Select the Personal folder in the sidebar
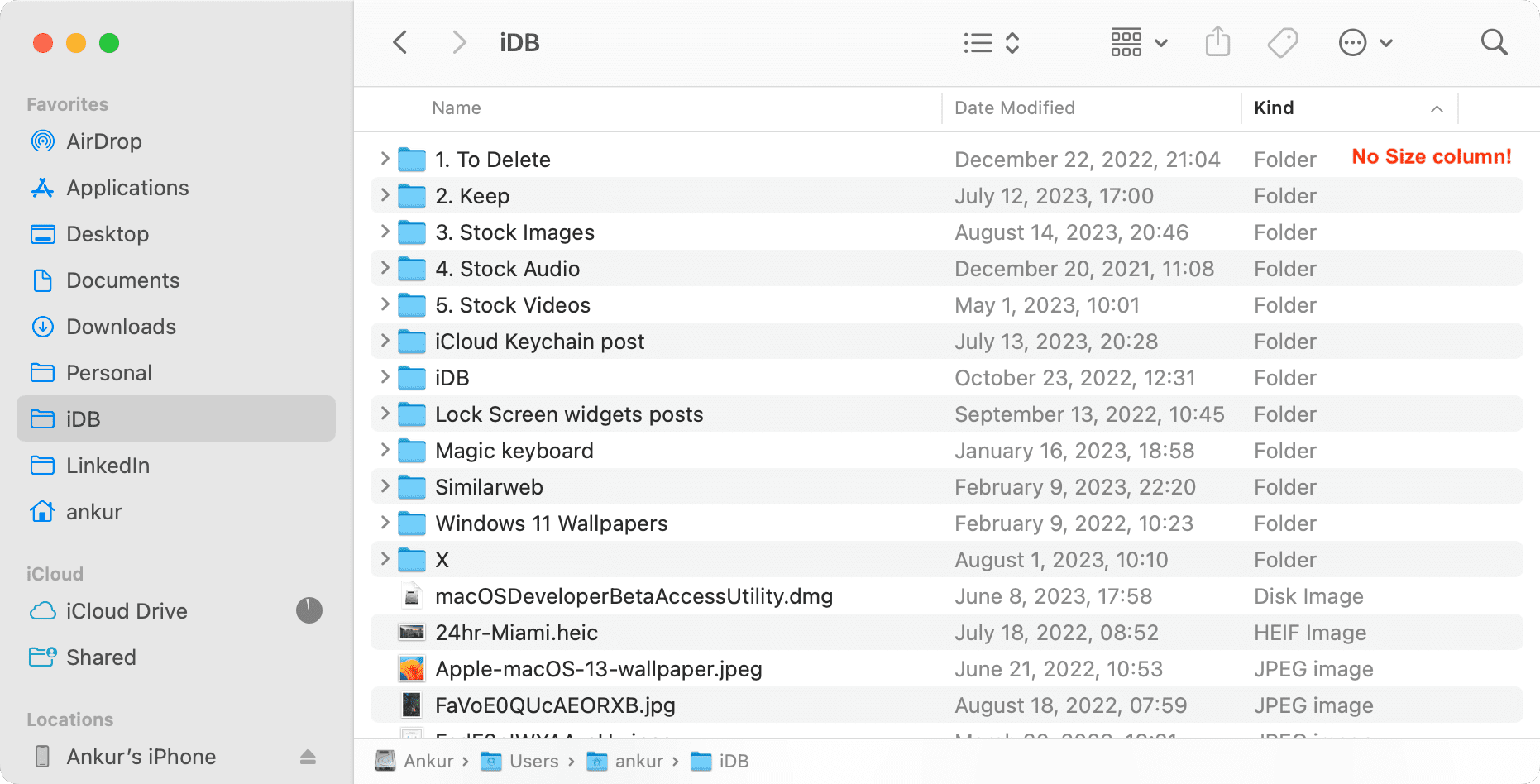The image size is (1540, 784). pos(110,372)
